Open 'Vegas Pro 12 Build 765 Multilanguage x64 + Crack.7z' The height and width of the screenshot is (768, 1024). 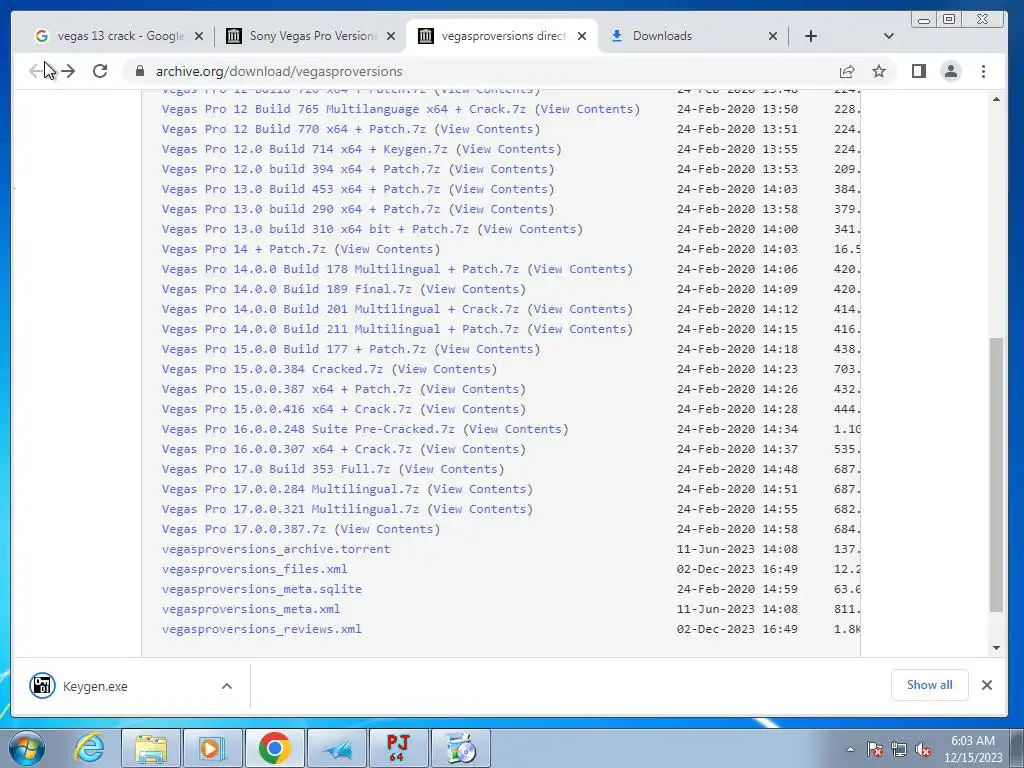[x=344, y=109]
